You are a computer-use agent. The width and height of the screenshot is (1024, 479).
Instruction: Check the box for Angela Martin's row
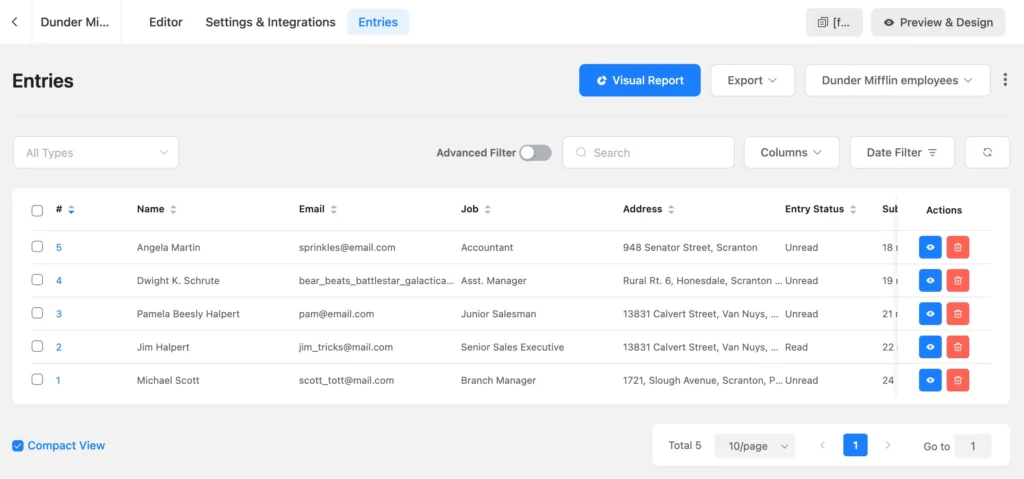tap(37, 247)
